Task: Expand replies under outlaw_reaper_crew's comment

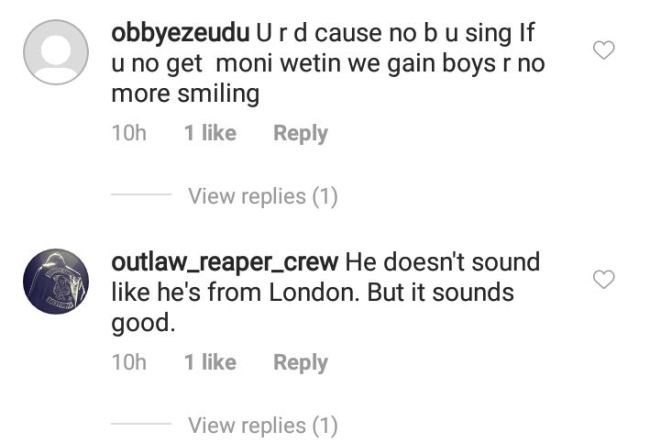Action: 262,425
